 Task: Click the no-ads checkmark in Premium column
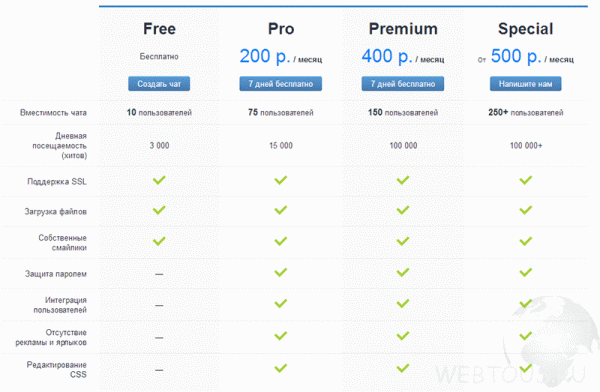403,336
